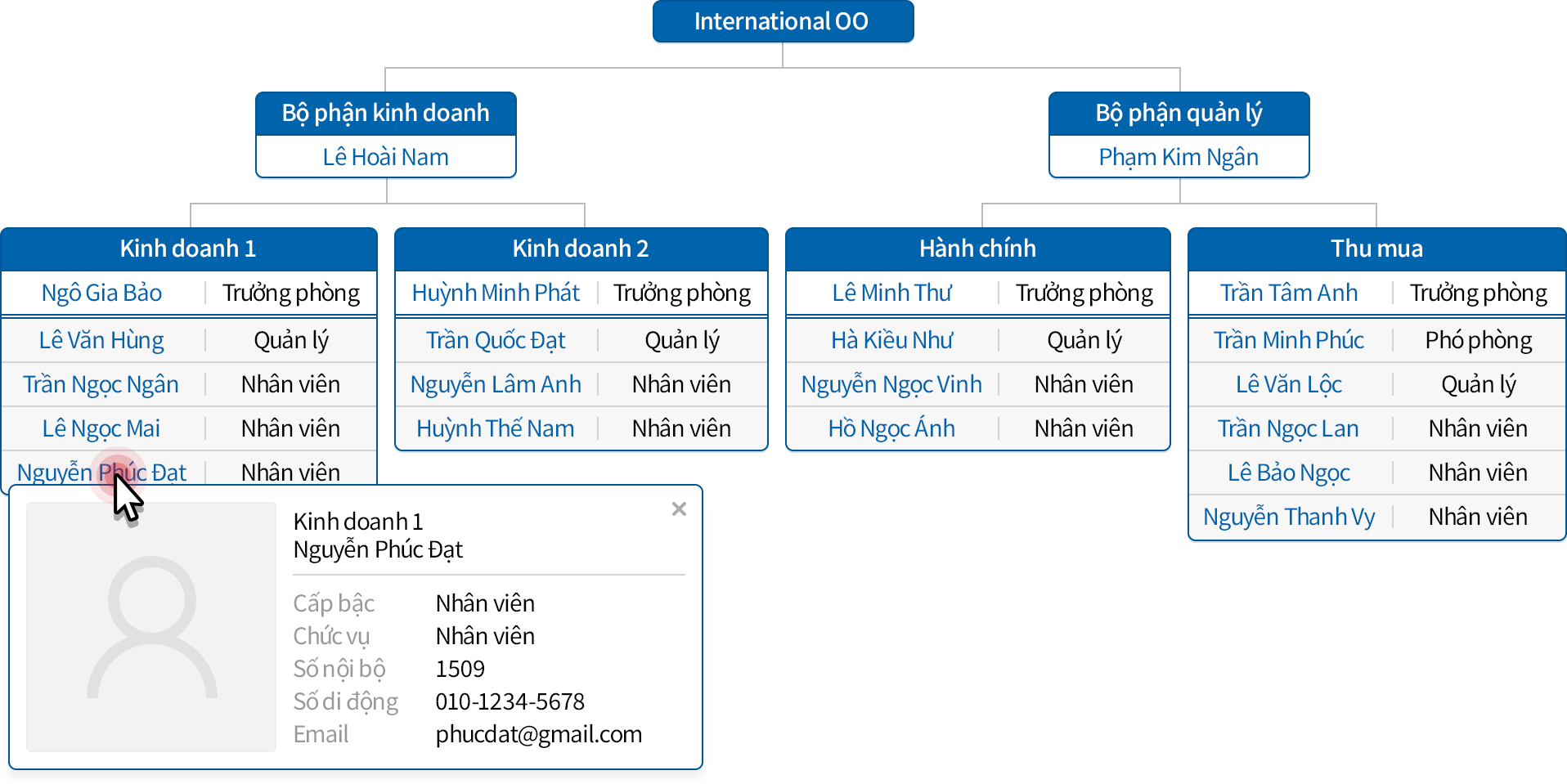The image size is (1567, 784).
Task: Click the Kinh doanh 2 team header
Action: tap(581, 249)
